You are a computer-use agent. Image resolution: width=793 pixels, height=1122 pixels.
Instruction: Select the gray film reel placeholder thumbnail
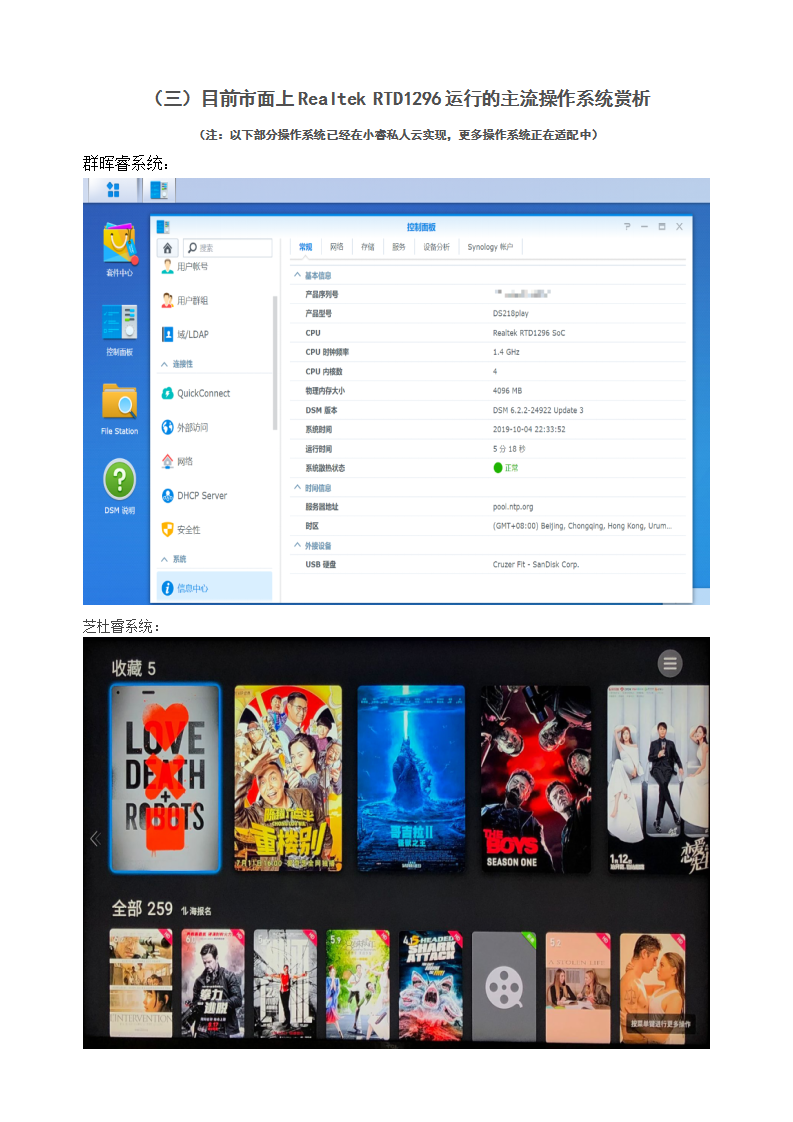tap(504, 986)
